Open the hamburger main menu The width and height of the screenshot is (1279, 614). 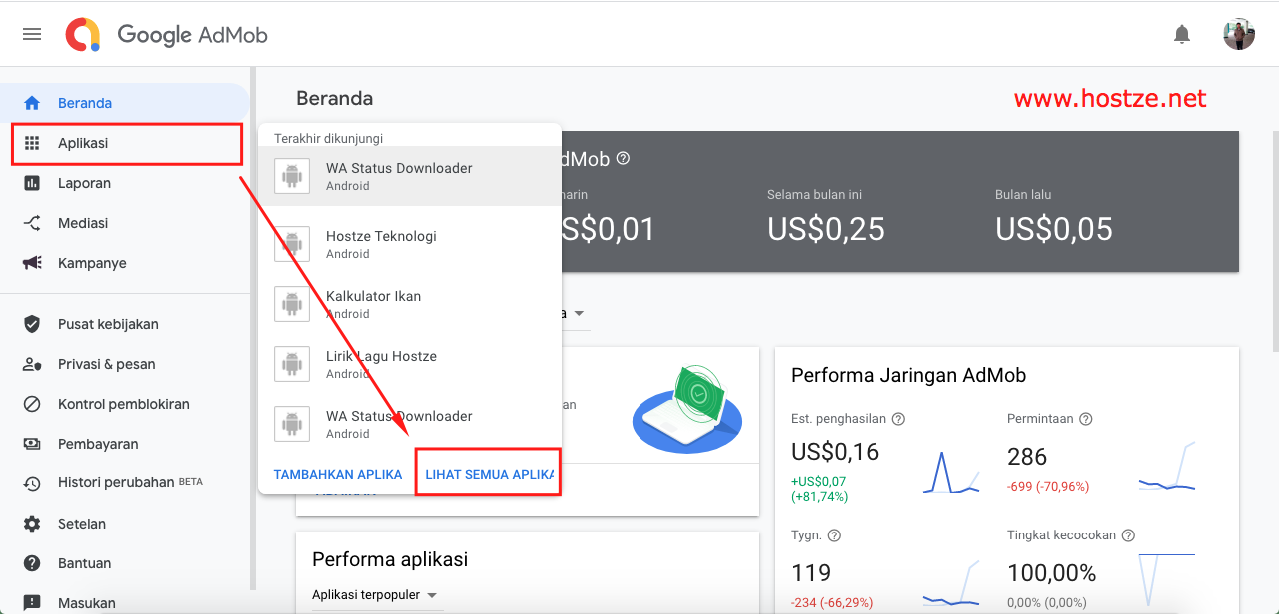(32, 34)
